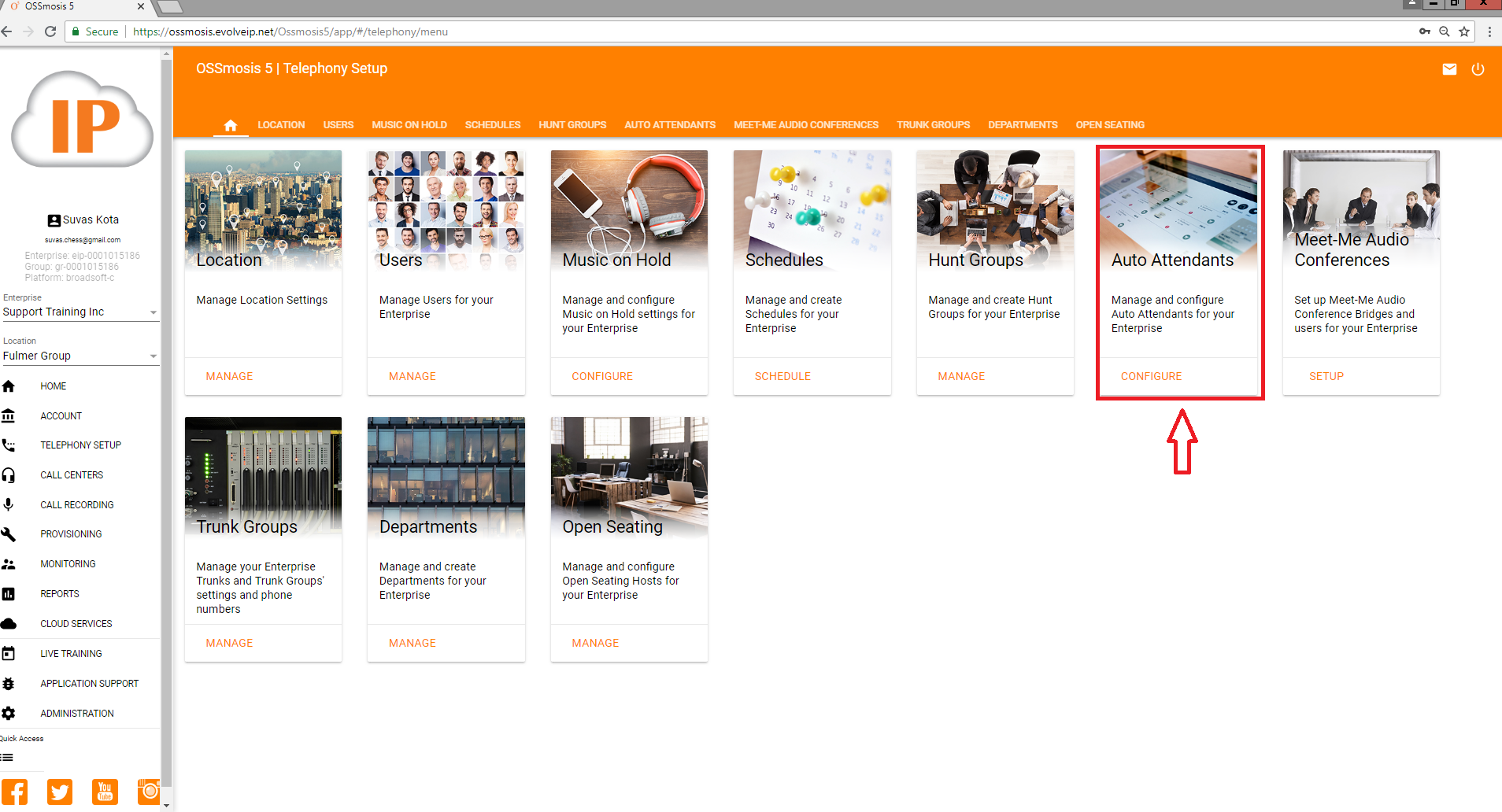Expand the Enterprise dropdown Support Training Inc
This screenshot has width=1502, height=812.
[80, 312]
